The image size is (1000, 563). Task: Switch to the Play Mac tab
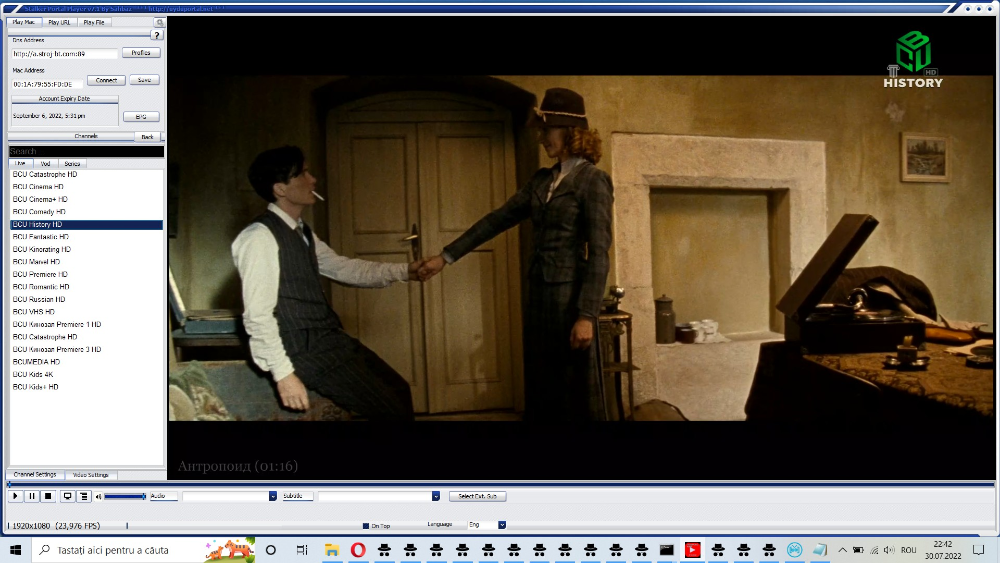[24, 22]
